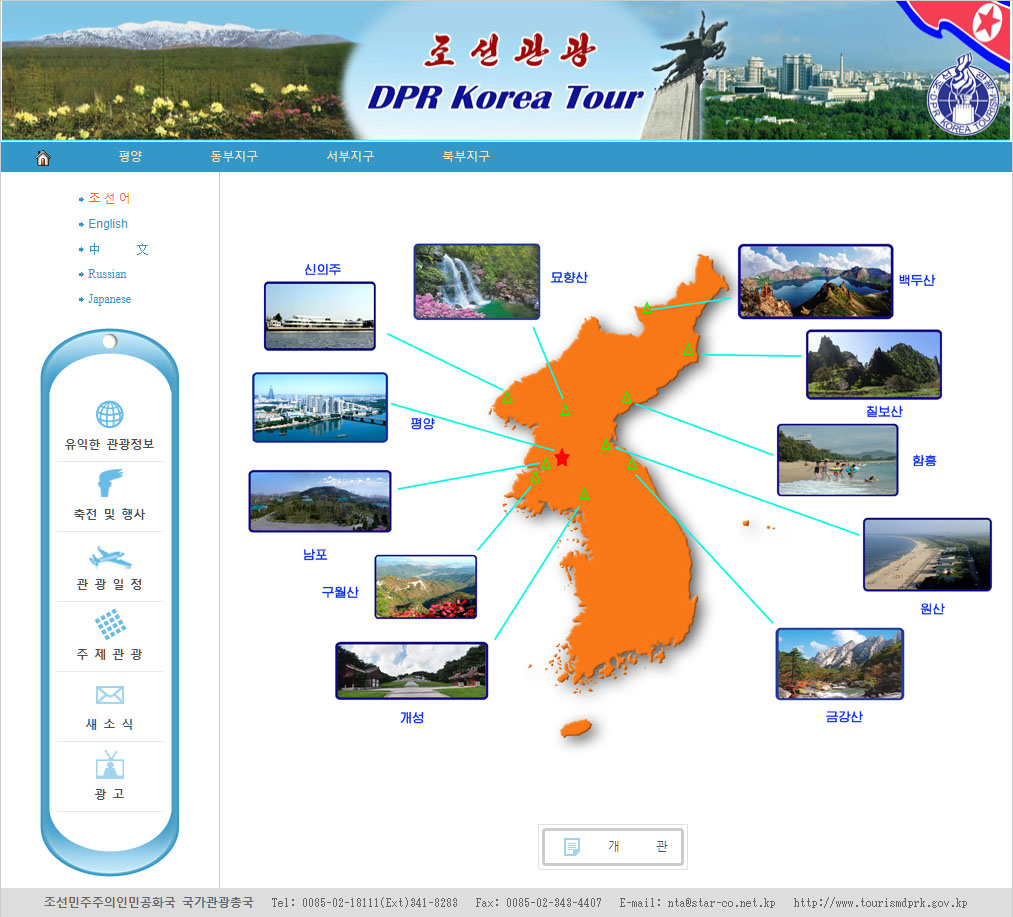Open the TV icon for 광고
Image resolution: width=1013 pixels, height=917 pixels.
(109, 765)
